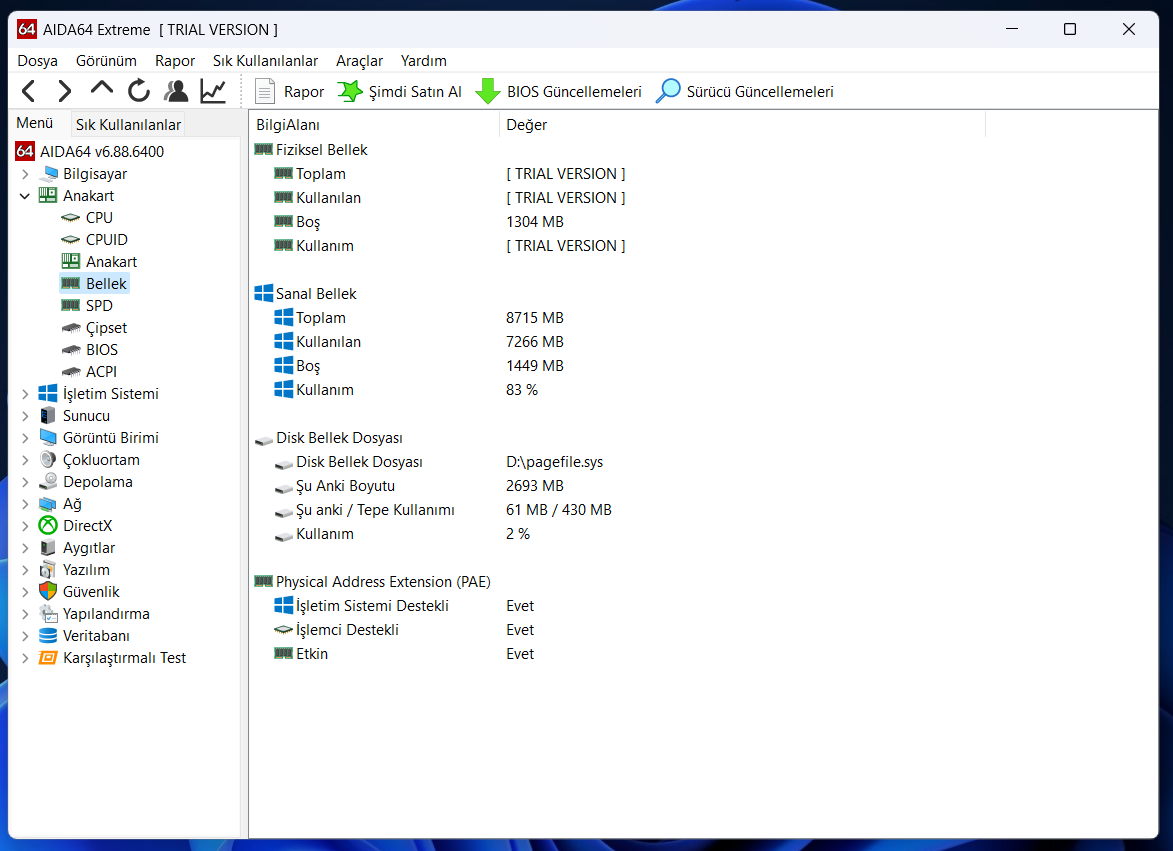Viewport: 1173px width, 851px height.
Task: Go forward with the right arrow icon
Action: (x=65, y=91)
